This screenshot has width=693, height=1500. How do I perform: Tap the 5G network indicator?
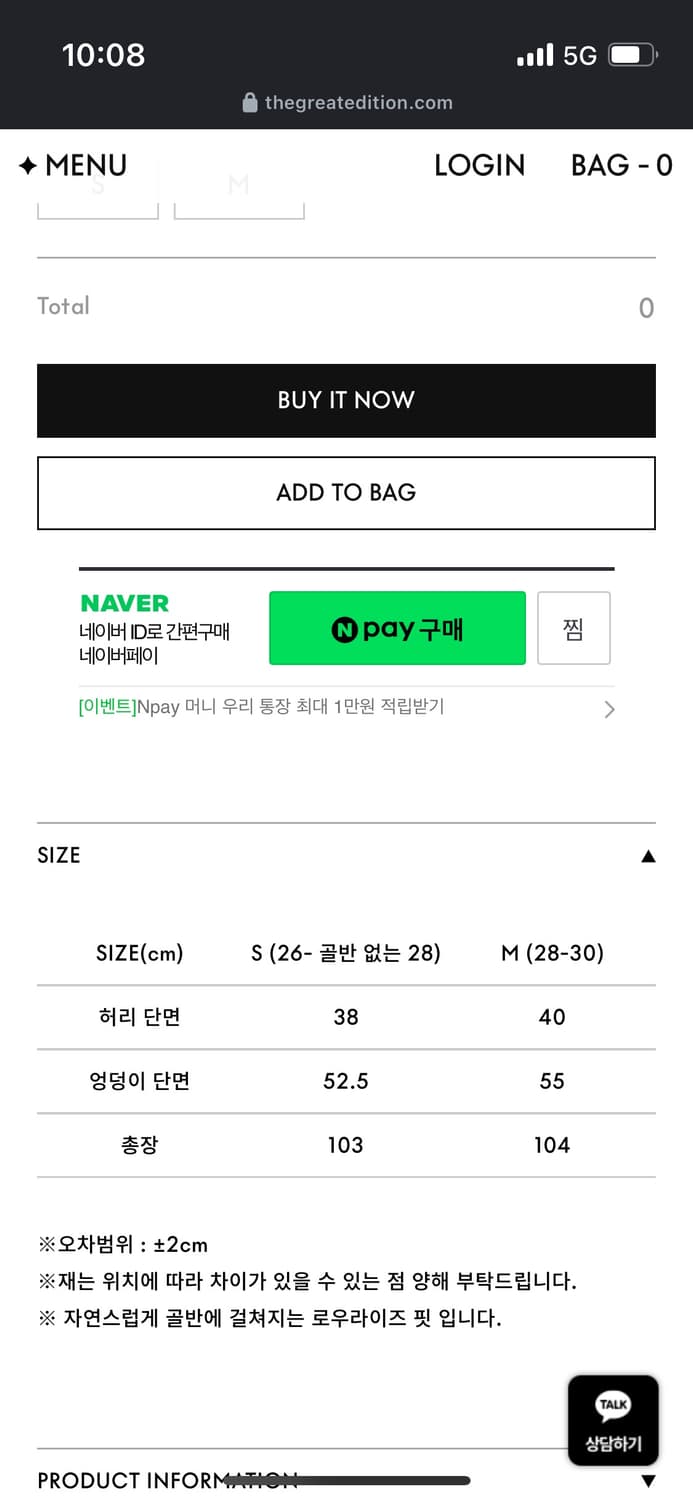click(x=580, y=55)
